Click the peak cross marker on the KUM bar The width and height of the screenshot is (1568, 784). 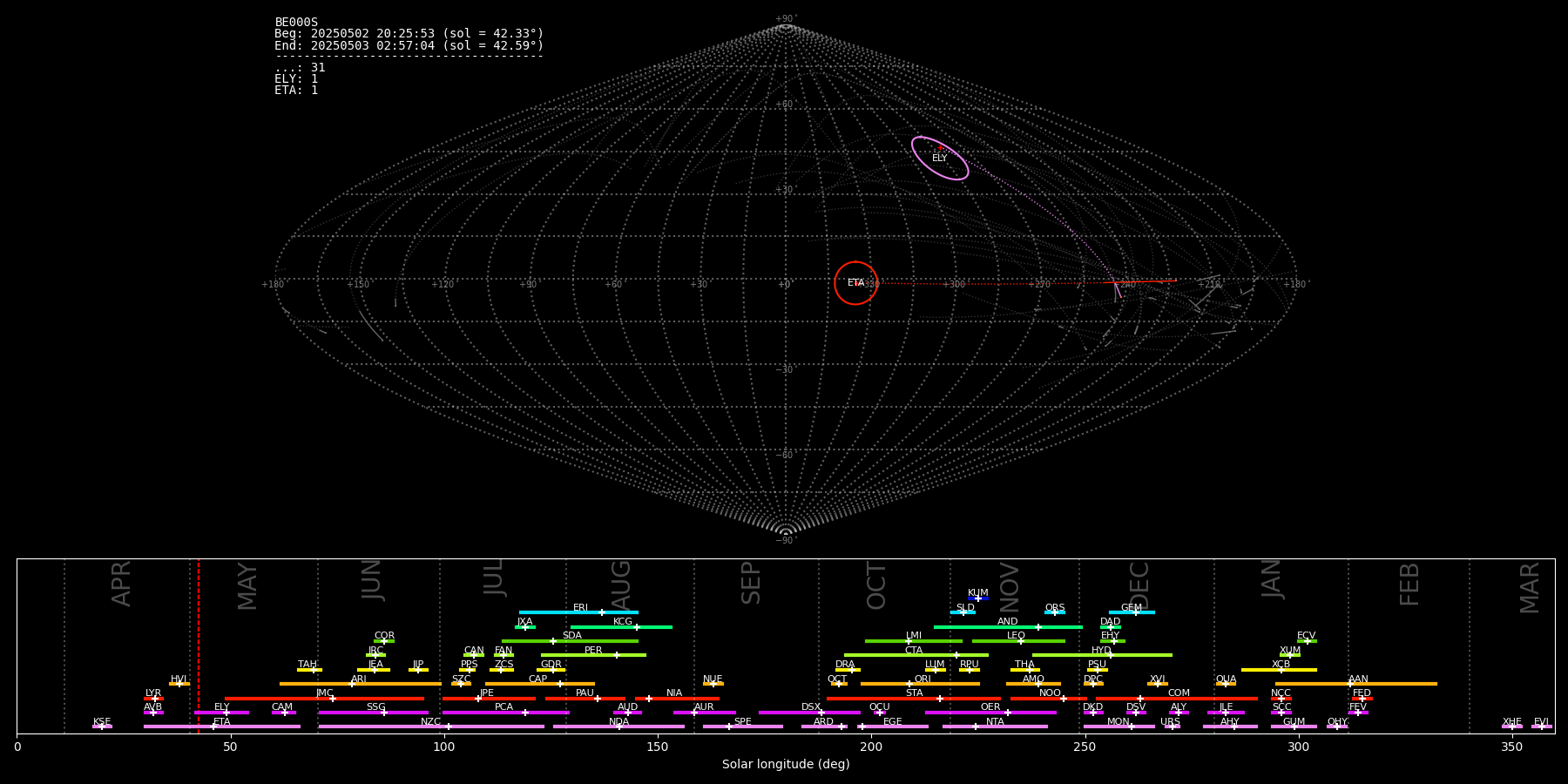pyautogui.click(x=978, y=598)
